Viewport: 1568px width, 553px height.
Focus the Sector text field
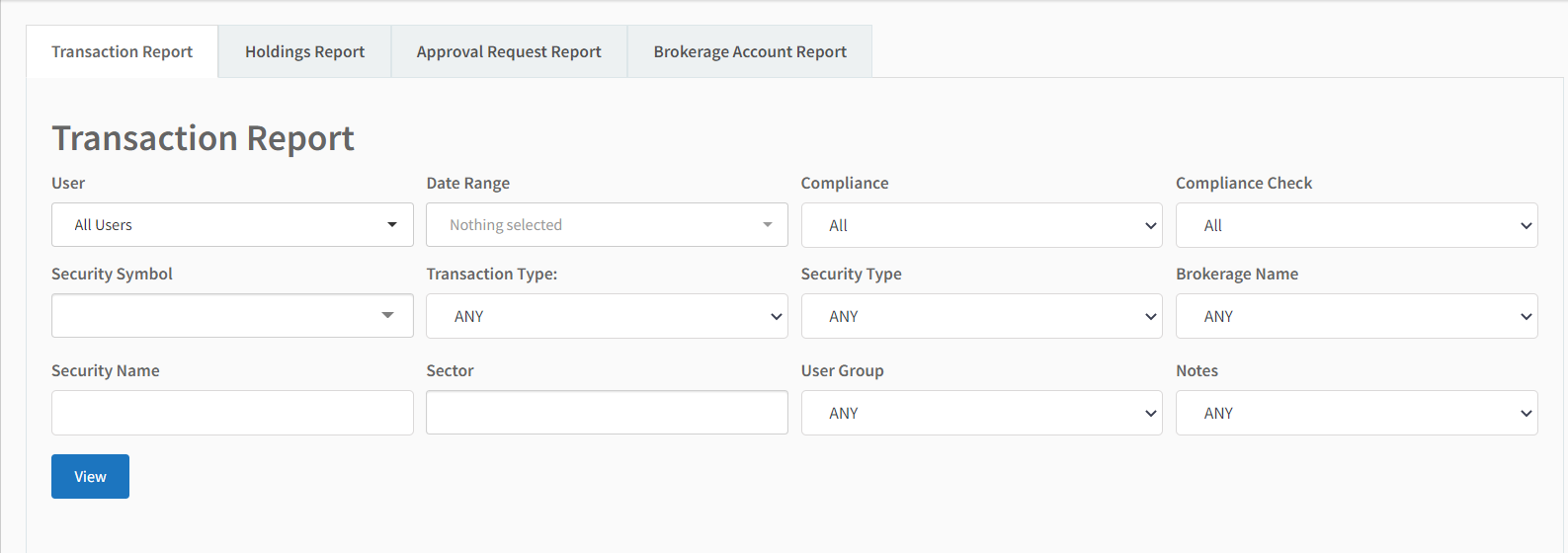click(607, 413)
